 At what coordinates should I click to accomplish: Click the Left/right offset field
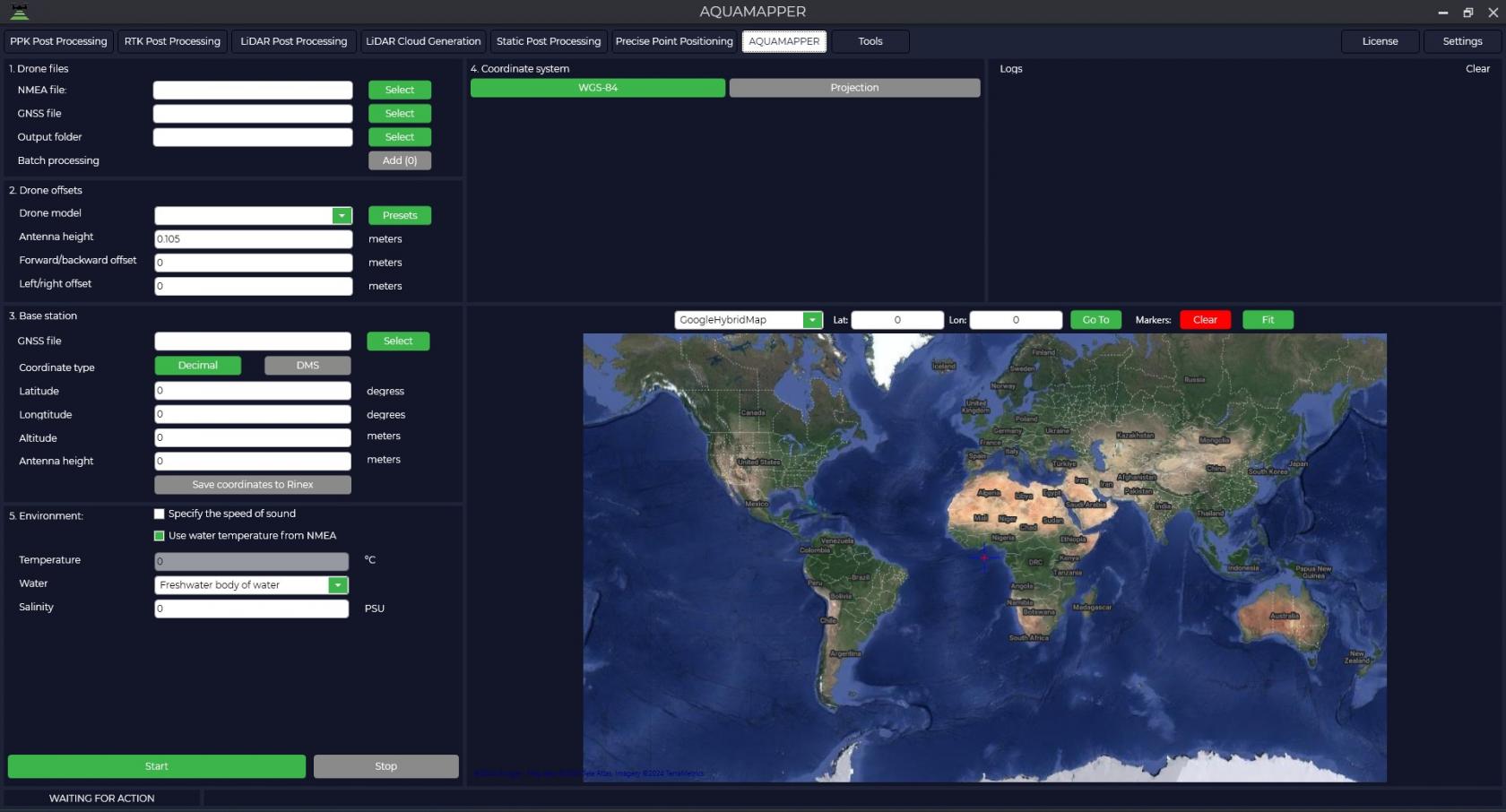point(253,286)
